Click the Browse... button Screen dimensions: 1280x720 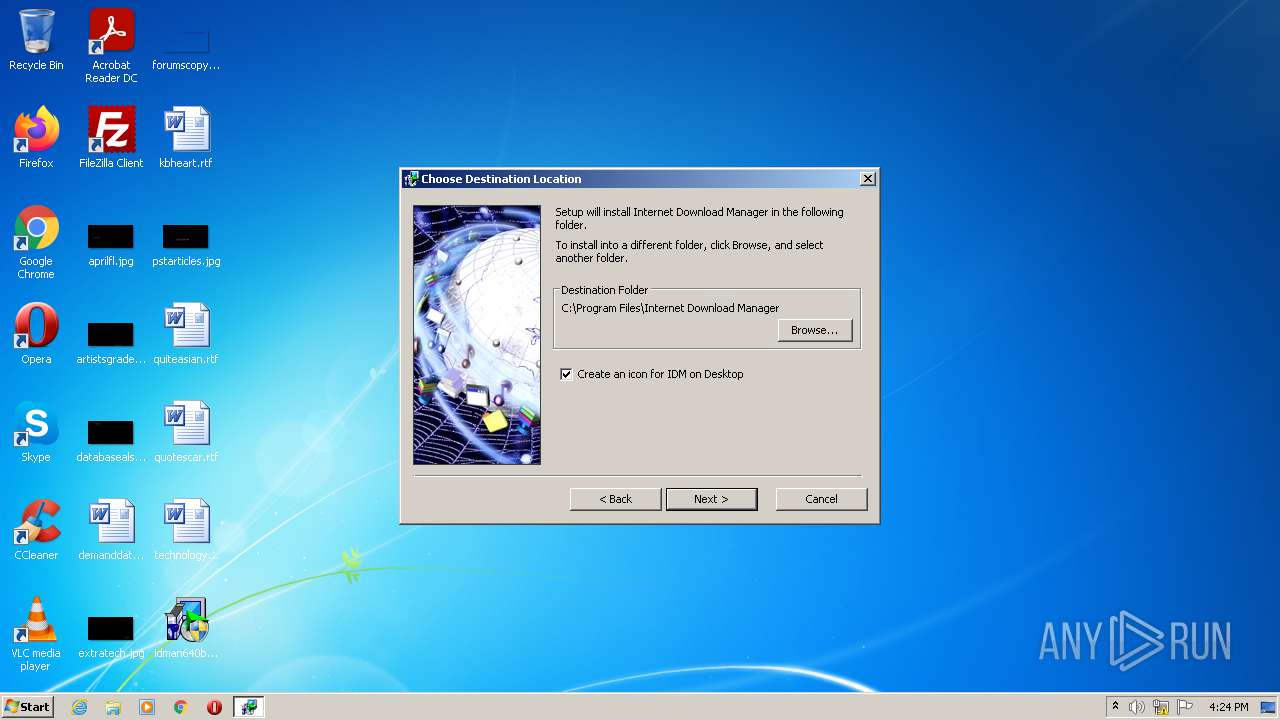(x=815, y=330)
